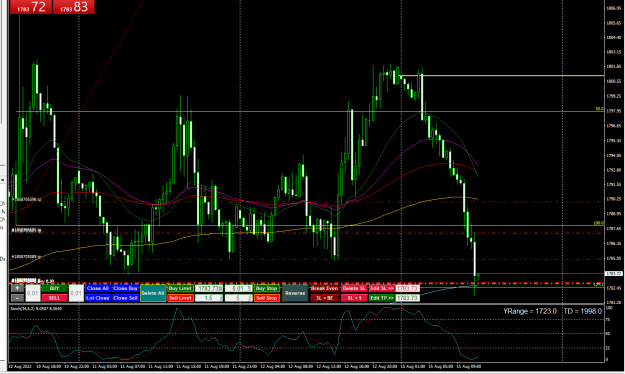Click the Break Even button
This screenshot has height=374, width=625.
[x=324, y=288]
